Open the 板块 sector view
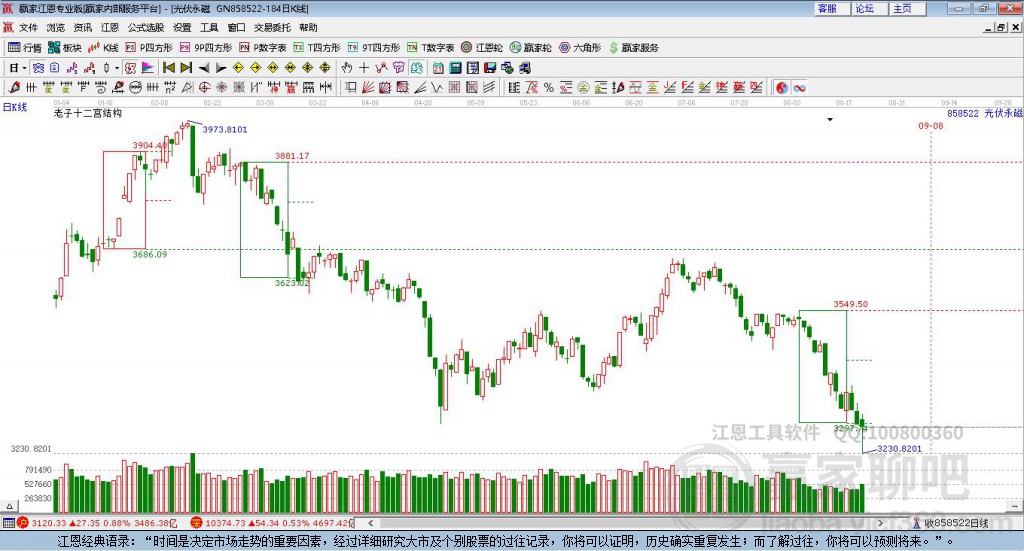 [x=64, y=48]
